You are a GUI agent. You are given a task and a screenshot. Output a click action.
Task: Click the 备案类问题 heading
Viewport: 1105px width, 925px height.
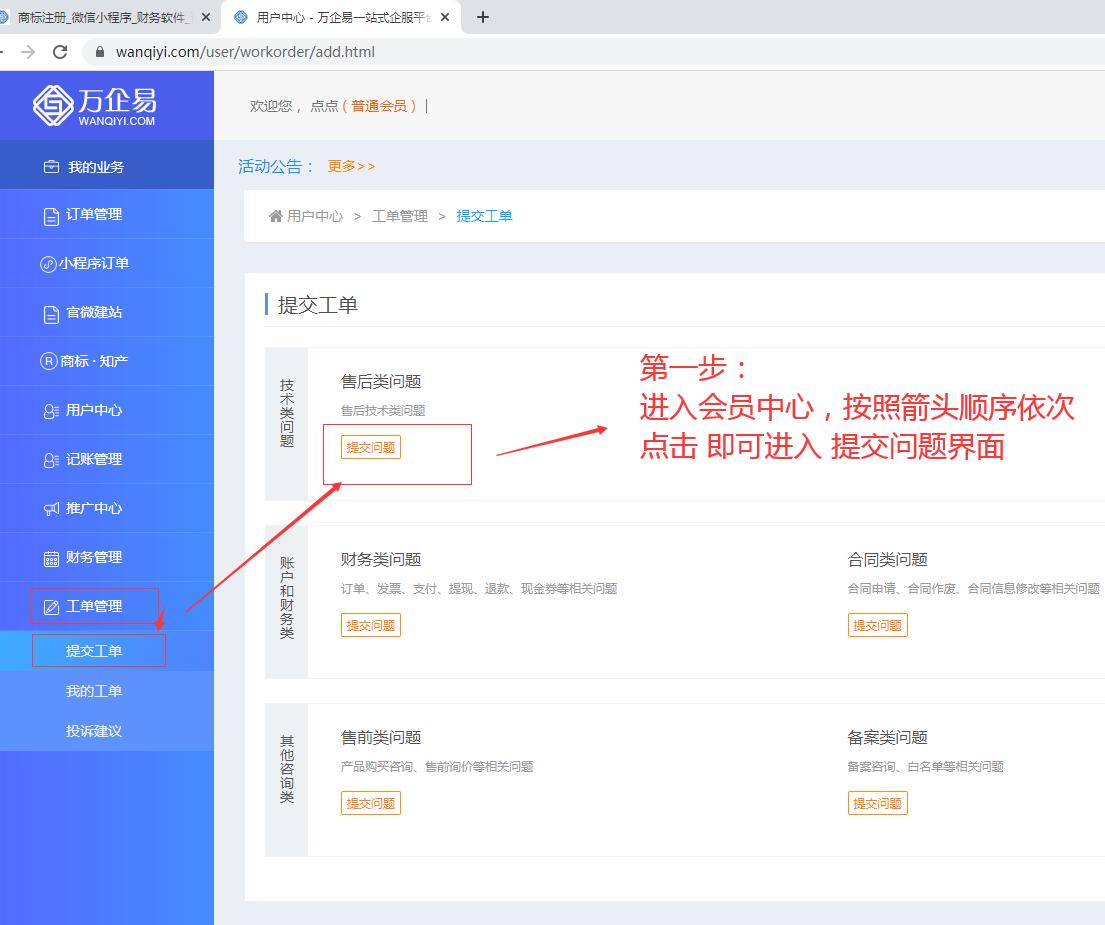[x=887, y=737]
